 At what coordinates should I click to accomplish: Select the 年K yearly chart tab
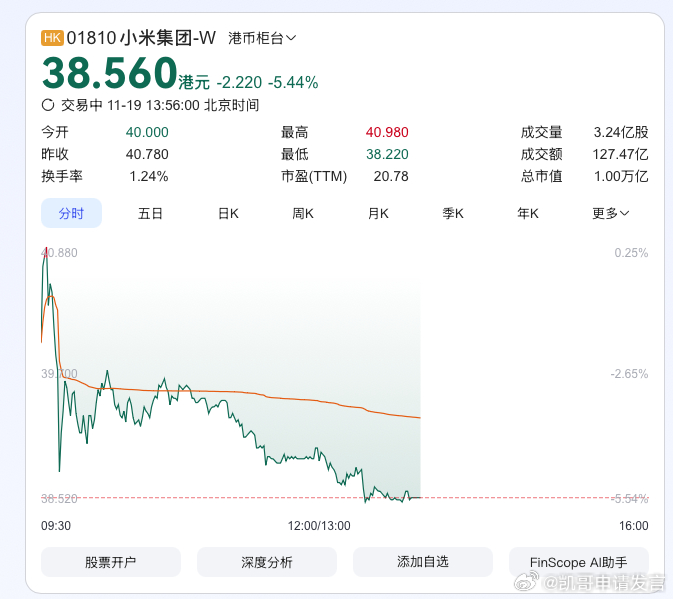[x=527, y=213]
